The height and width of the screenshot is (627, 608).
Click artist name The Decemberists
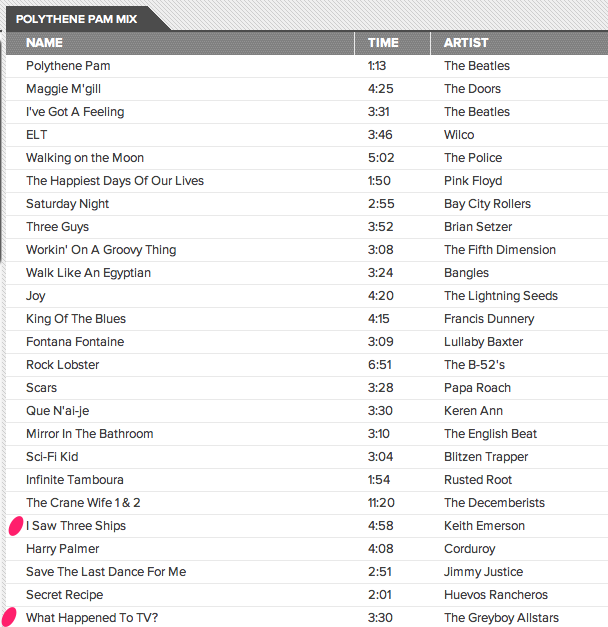(495, 503)
